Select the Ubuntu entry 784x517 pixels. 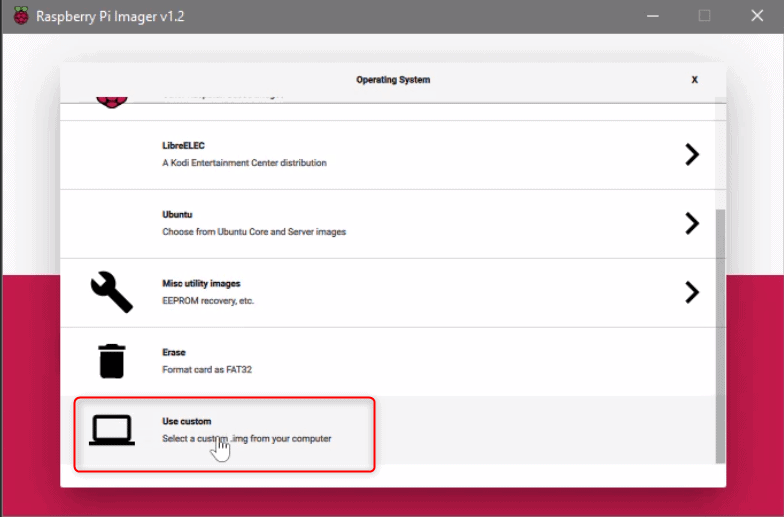(388, 224)
